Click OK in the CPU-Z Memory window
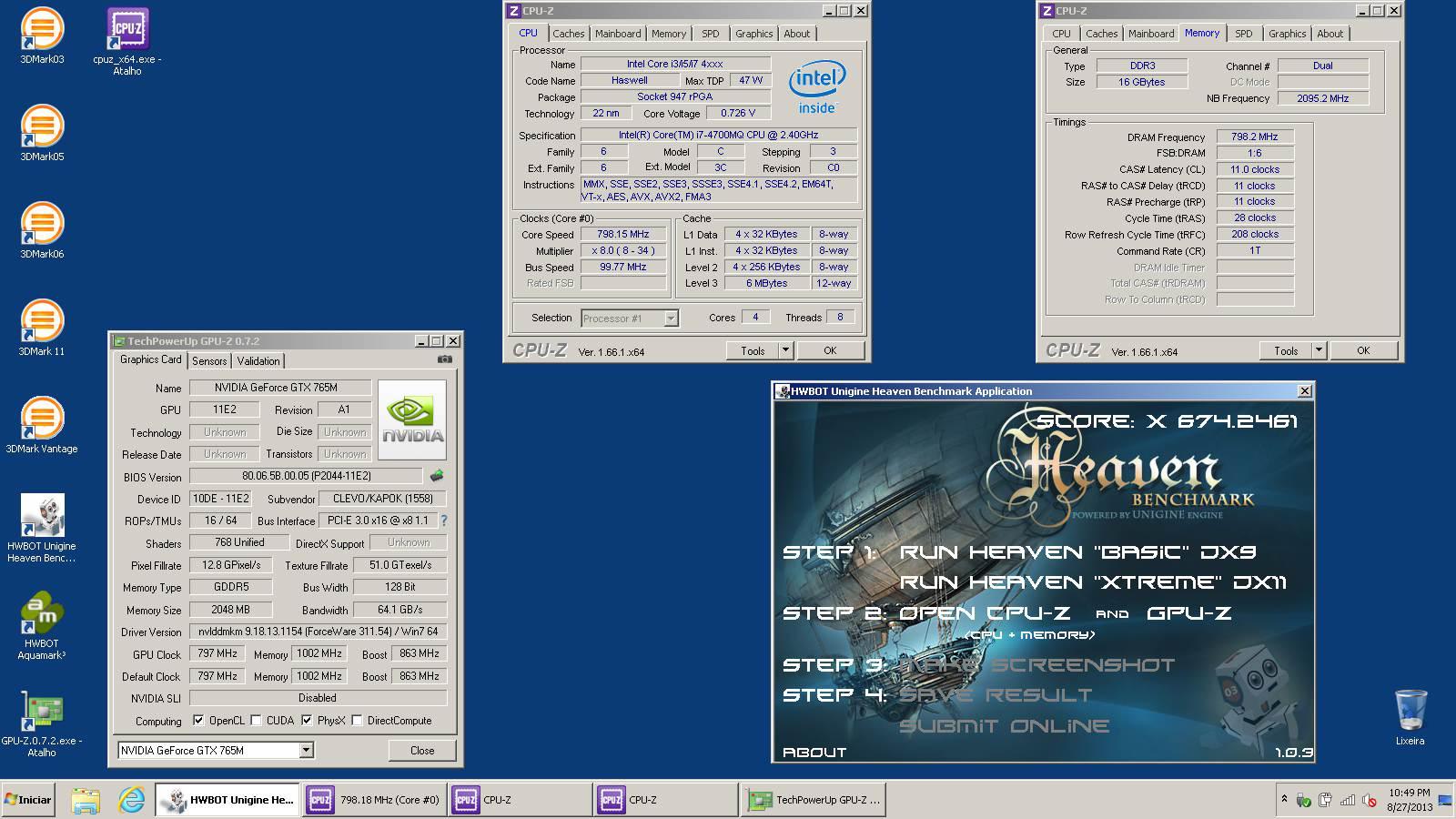Screen dimensions: 1456x819 click(1363, 350)
